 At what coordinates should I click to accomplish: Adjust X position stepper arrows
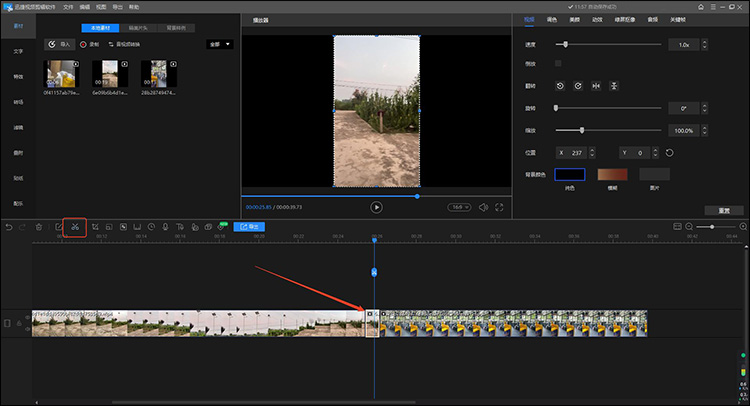pyautogui.click(x=592, y=153)
